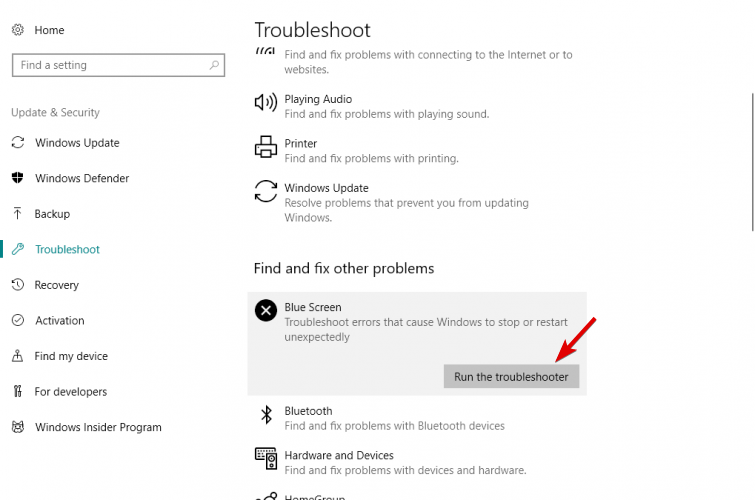Screen dimensions: 755x500
Task: Open the Backup page
Action: coord(52,214)
